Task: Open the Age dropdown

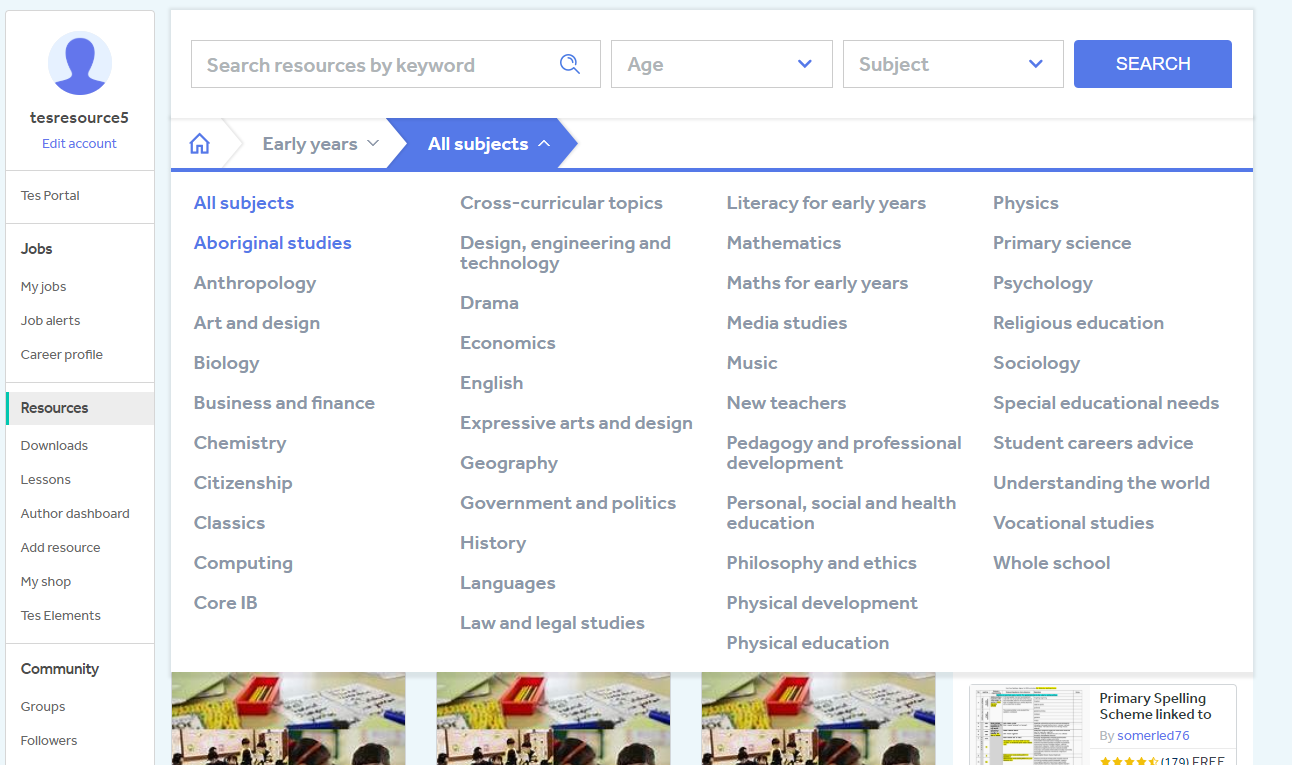Action: [x=721, y=63]
